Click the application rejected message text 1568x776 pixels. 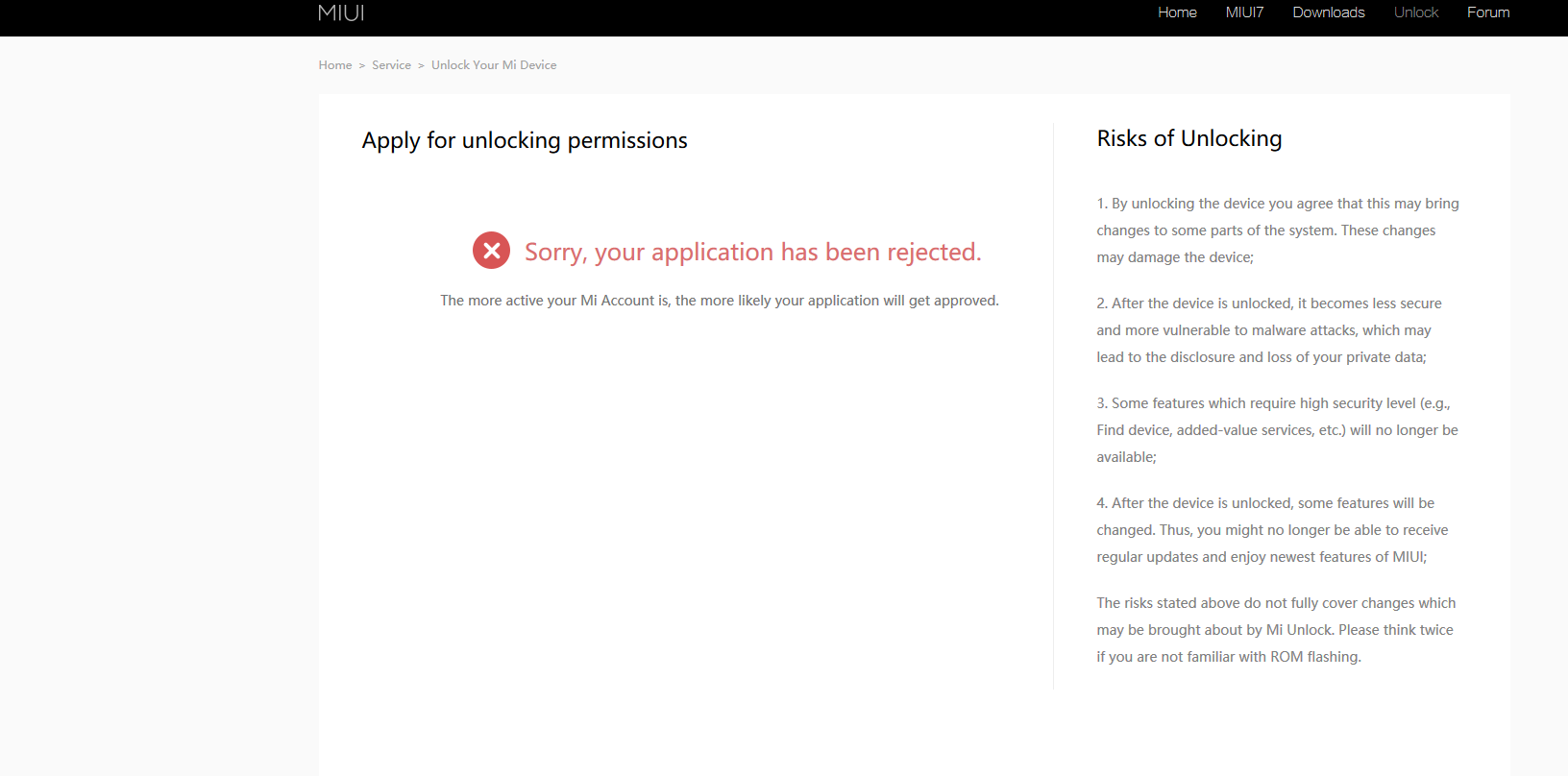[x=752, y=252]
